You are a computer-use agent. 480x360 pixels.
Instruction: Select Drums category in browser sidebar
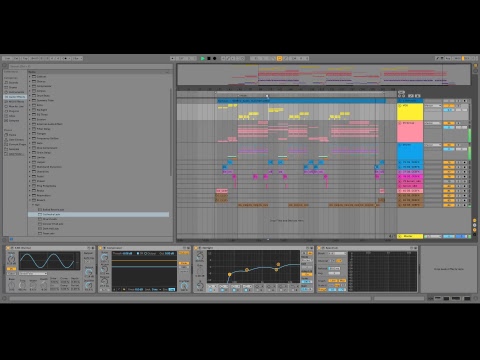(x=13, y=87)
